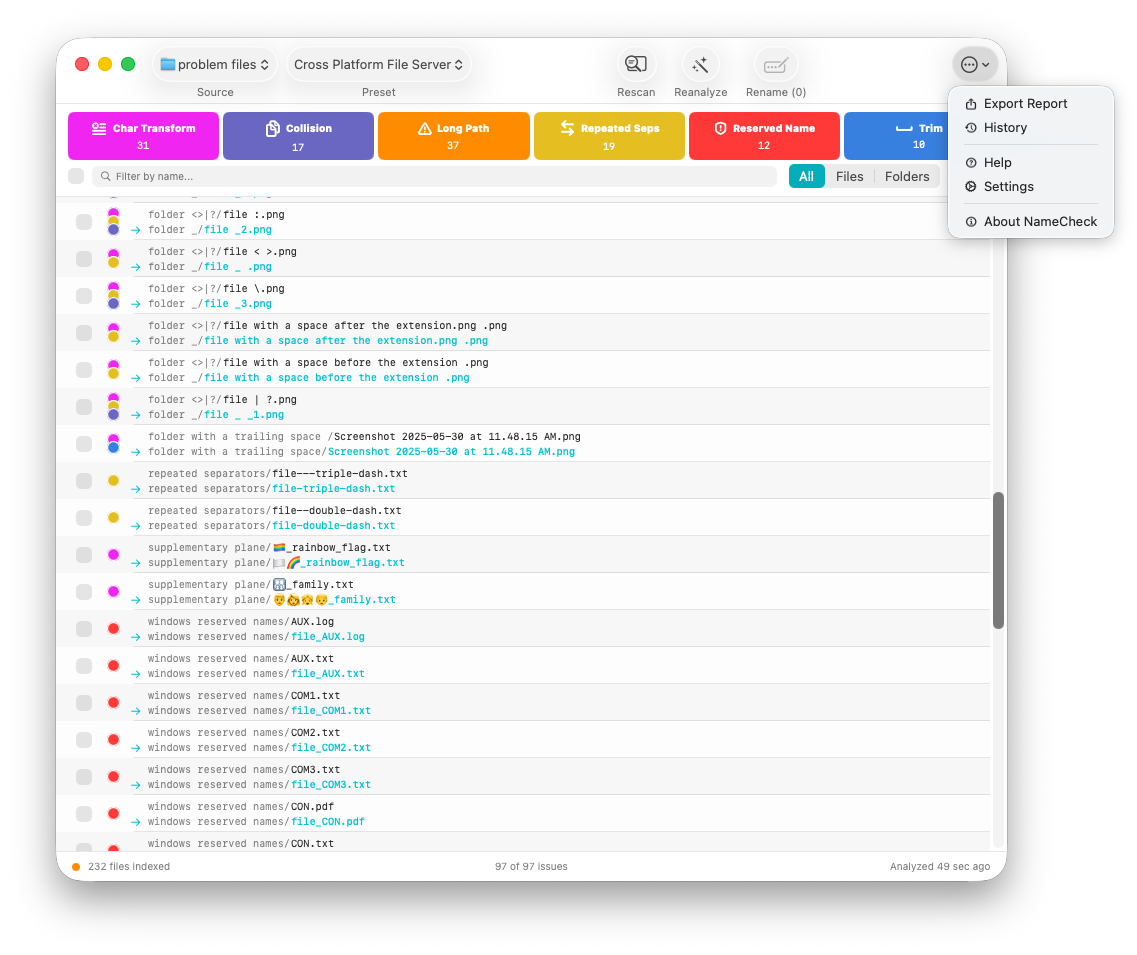This screenshot has width=1137, height=955.
Task: Click inside the Filter by name field
Action: pyautogui.click(x=400, y=175)
